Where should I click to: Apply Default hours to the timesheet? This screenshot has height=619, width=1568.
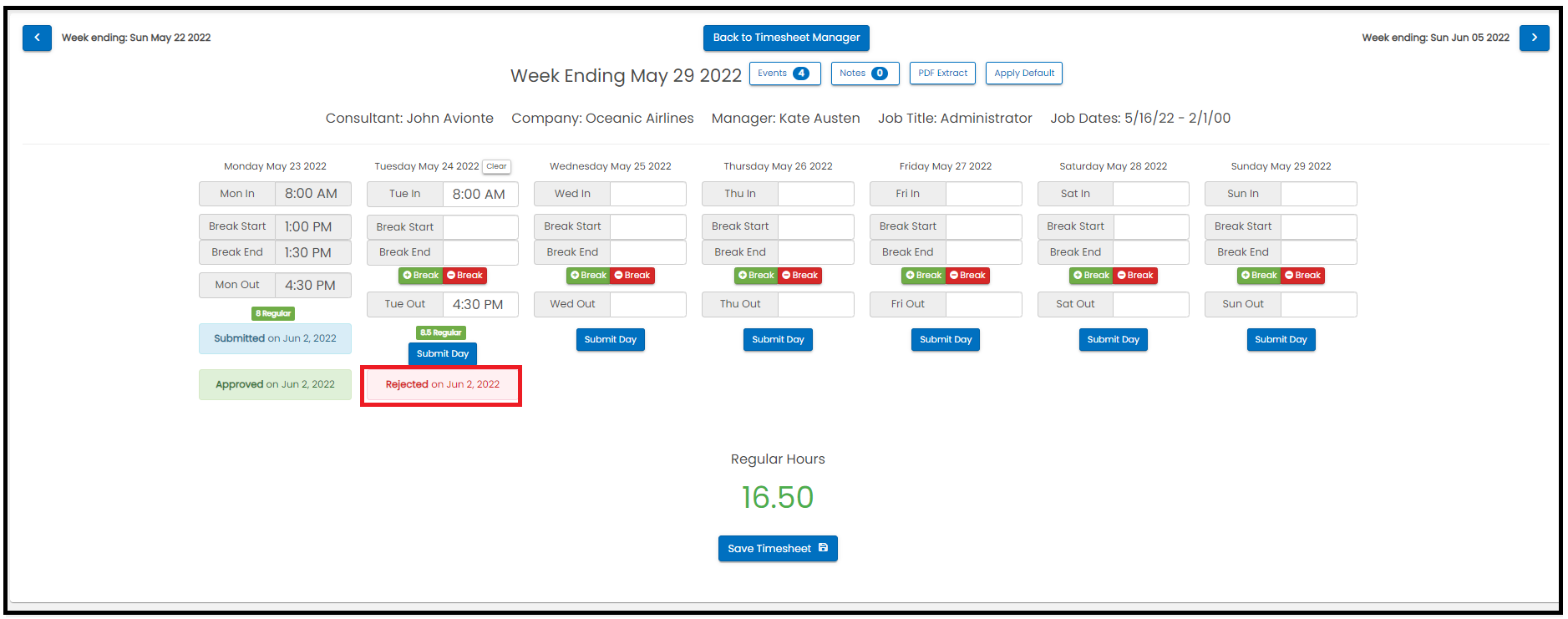click(1023, 74)
